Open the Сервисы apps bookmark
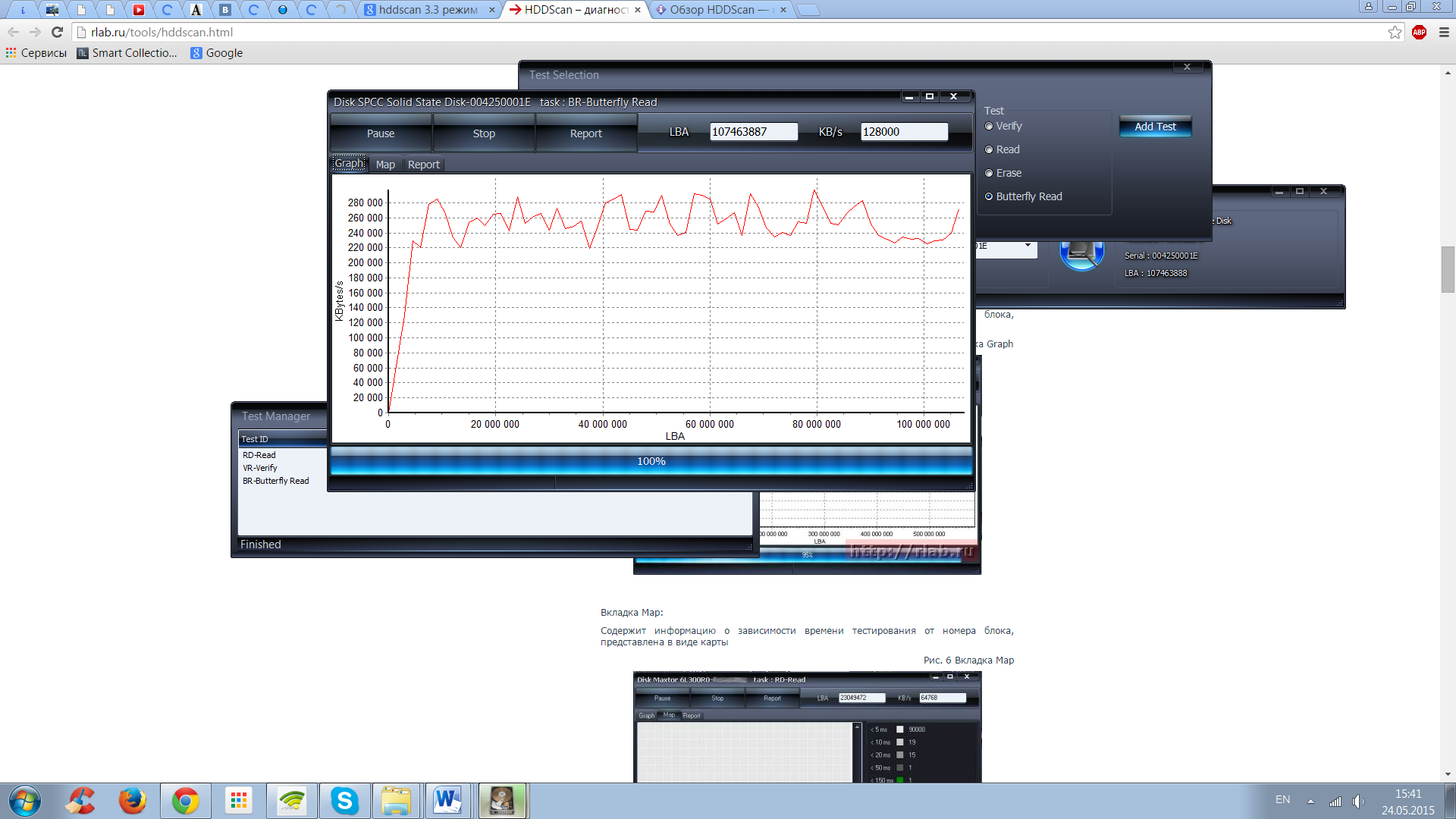 click(36, 53)
